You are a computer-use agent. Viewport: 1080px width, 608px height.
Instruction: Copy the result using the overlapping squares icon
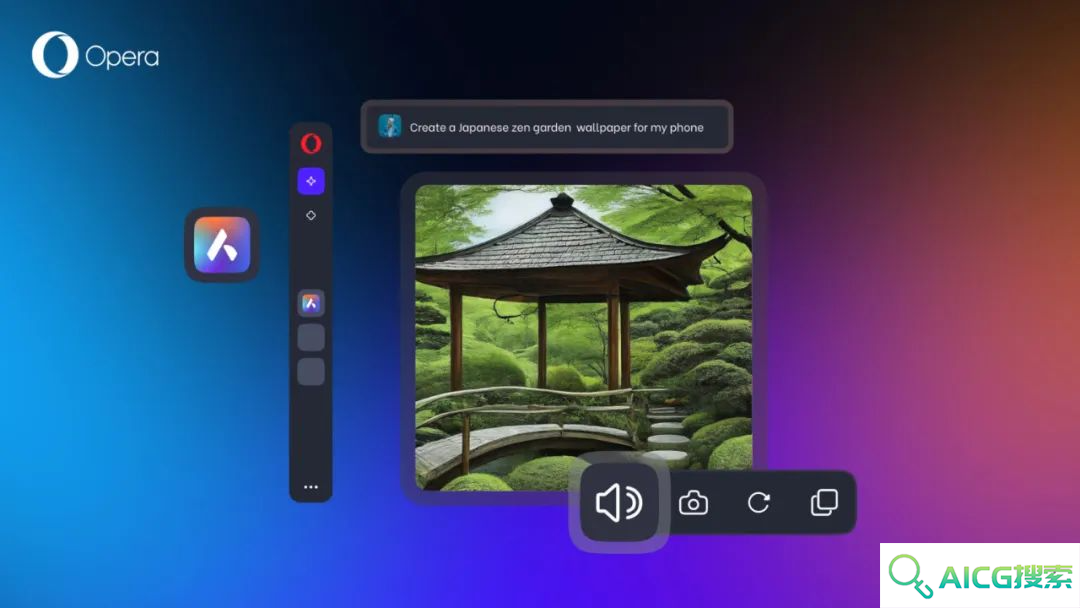(824, 503)
